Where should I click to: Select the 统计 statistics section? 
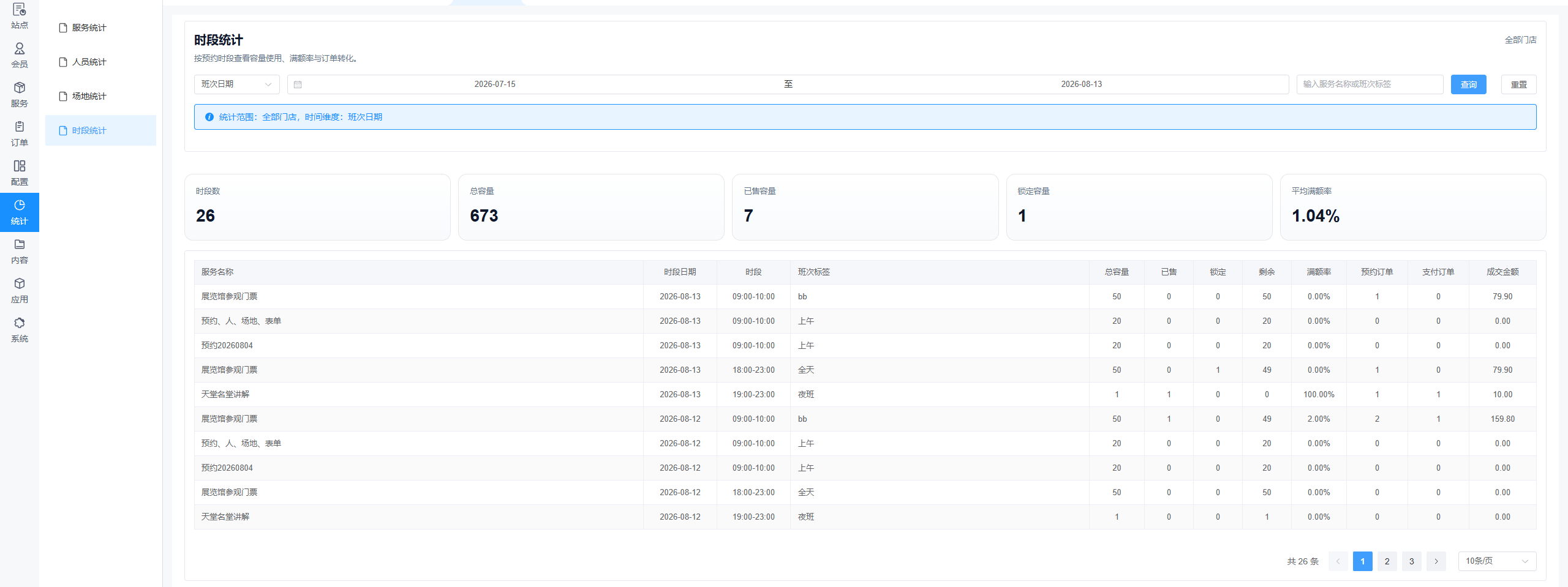(20, 212)
